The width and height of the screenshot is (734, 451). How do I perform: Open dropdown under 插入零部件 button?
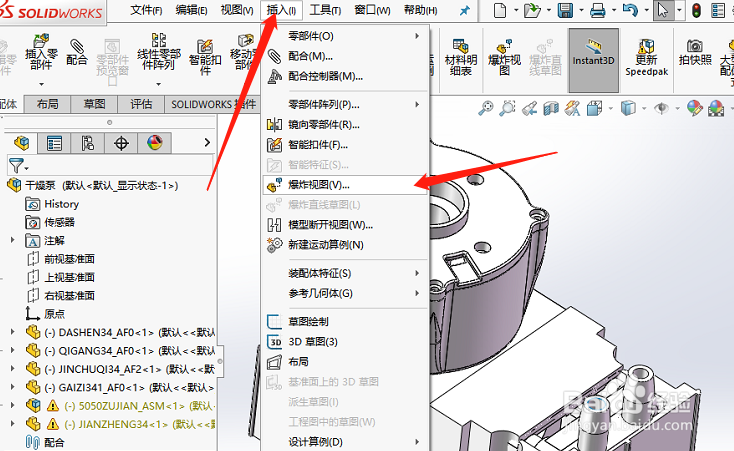41,84
